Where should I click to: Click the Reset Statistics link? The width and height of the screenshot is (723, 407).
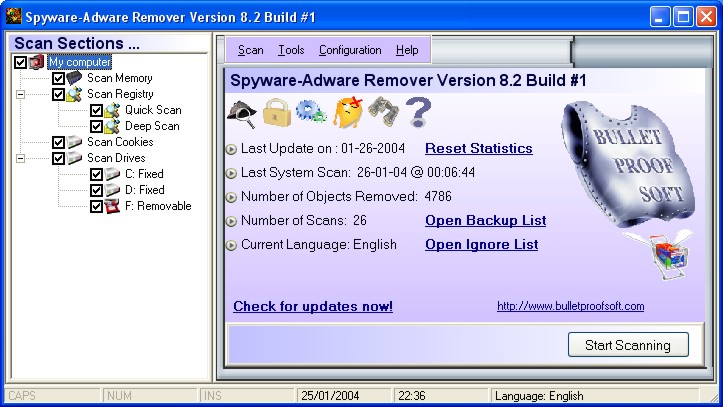click(x=479, y=148)
